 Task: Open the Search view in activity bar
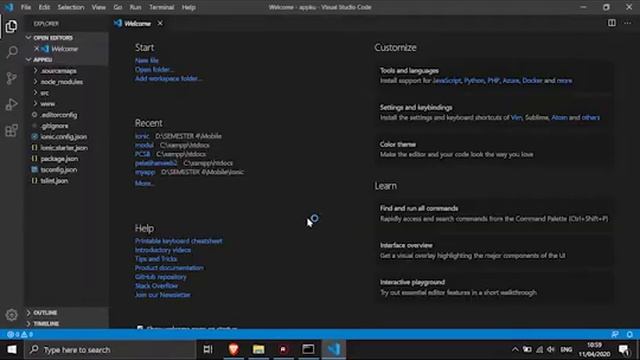11,52
